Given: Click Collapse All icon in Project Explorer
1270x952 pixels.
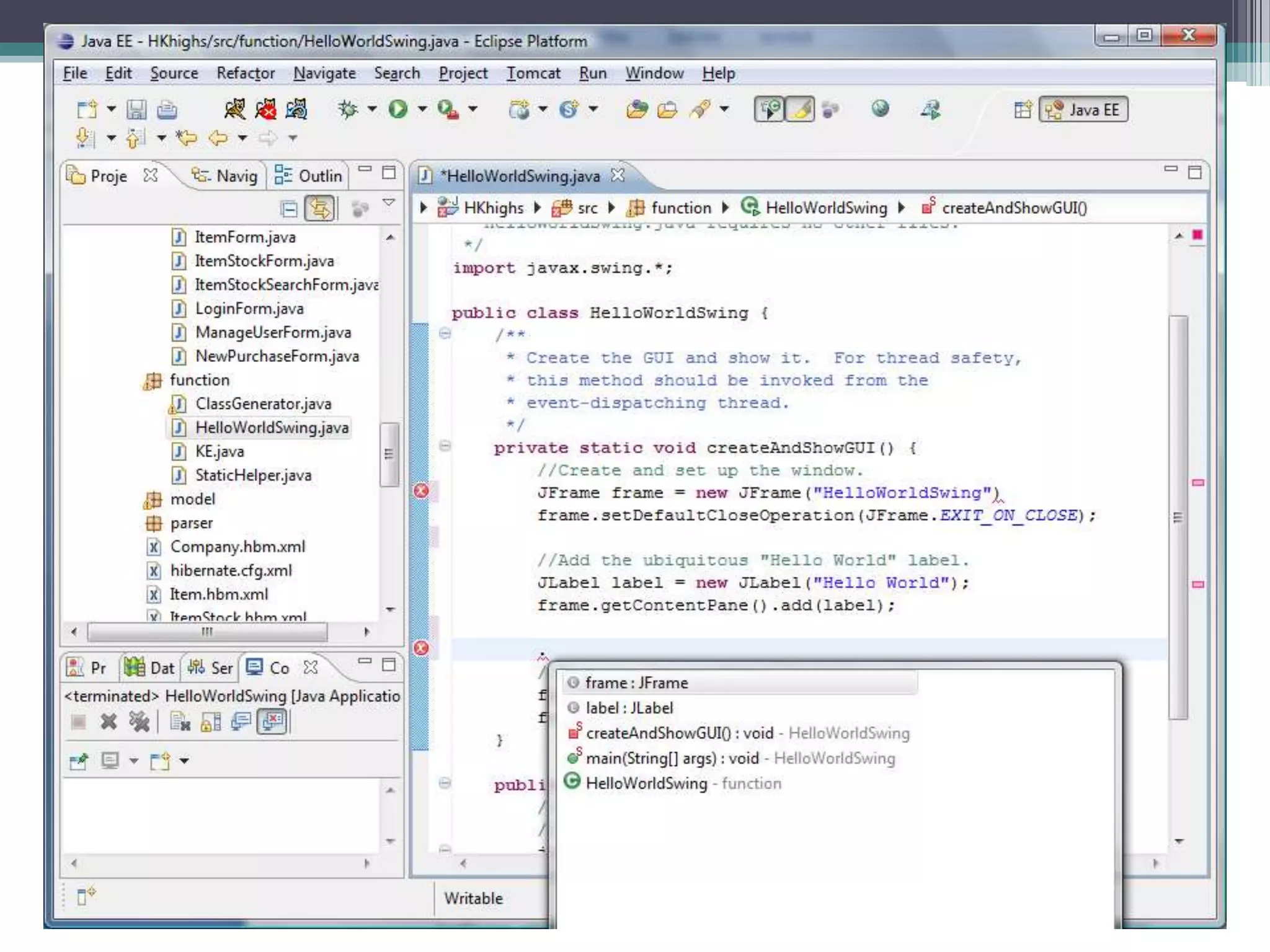Looking at the screenshot, I should pyautogui.click(x=289, y=209).
